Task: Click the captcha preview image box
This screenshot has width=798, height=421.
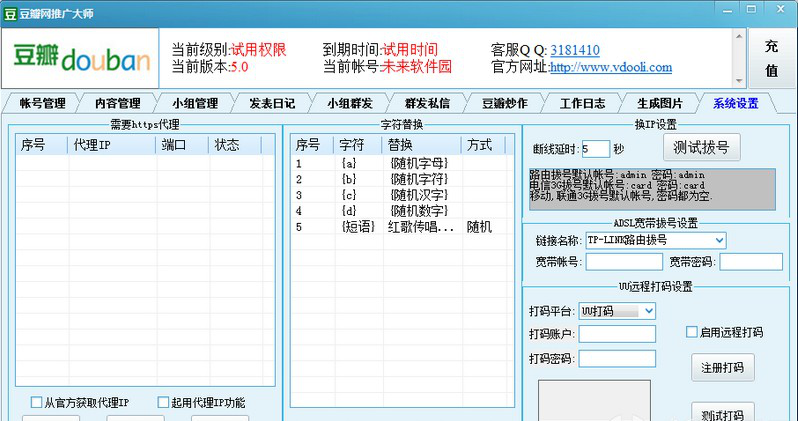Action: (x=594, y=400)
